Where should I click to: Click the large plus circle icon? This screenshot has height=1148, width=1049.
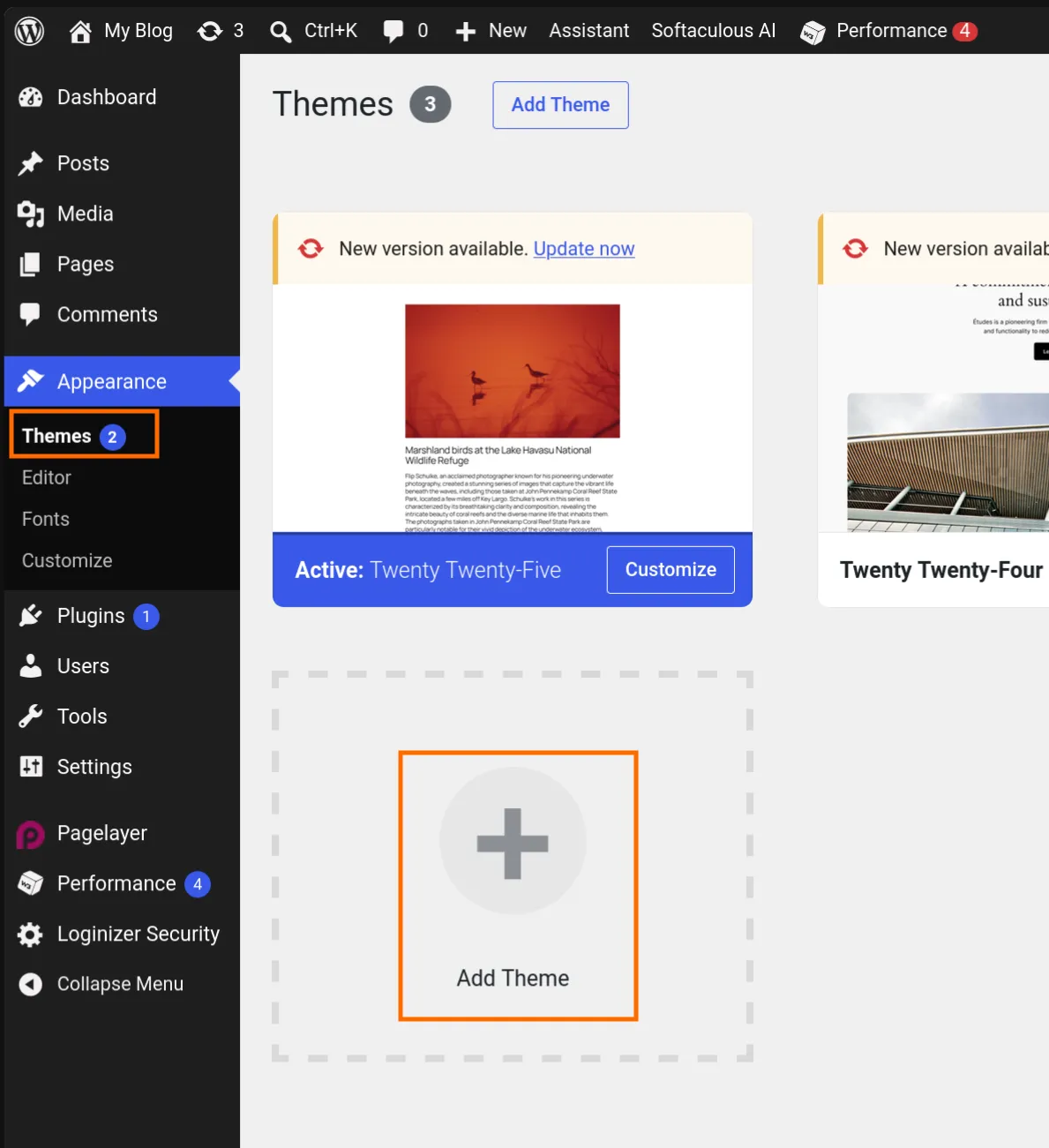coord(513,841)
